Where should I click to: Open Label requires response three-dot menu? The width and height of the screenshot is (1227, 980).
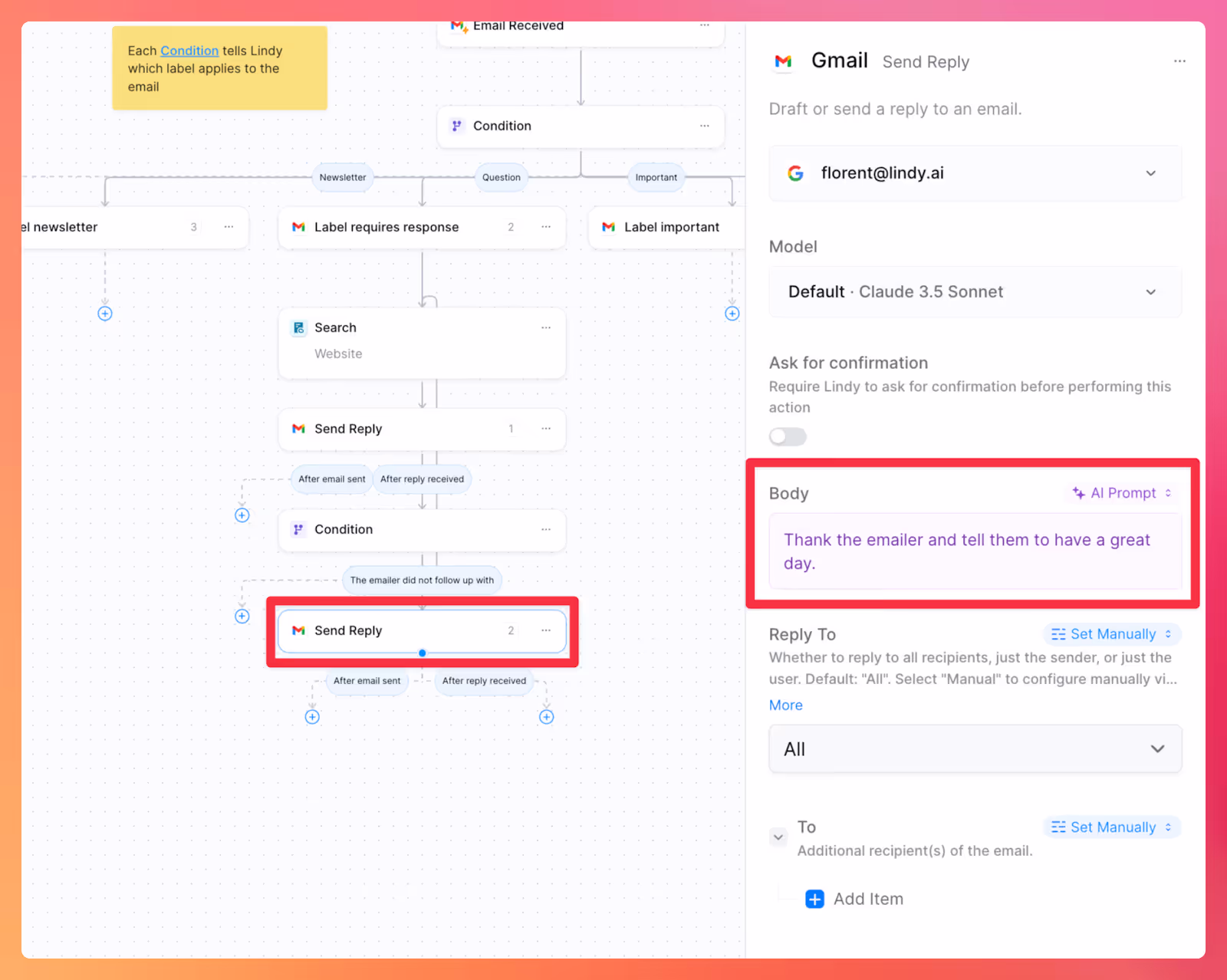[x=546, y=227]
